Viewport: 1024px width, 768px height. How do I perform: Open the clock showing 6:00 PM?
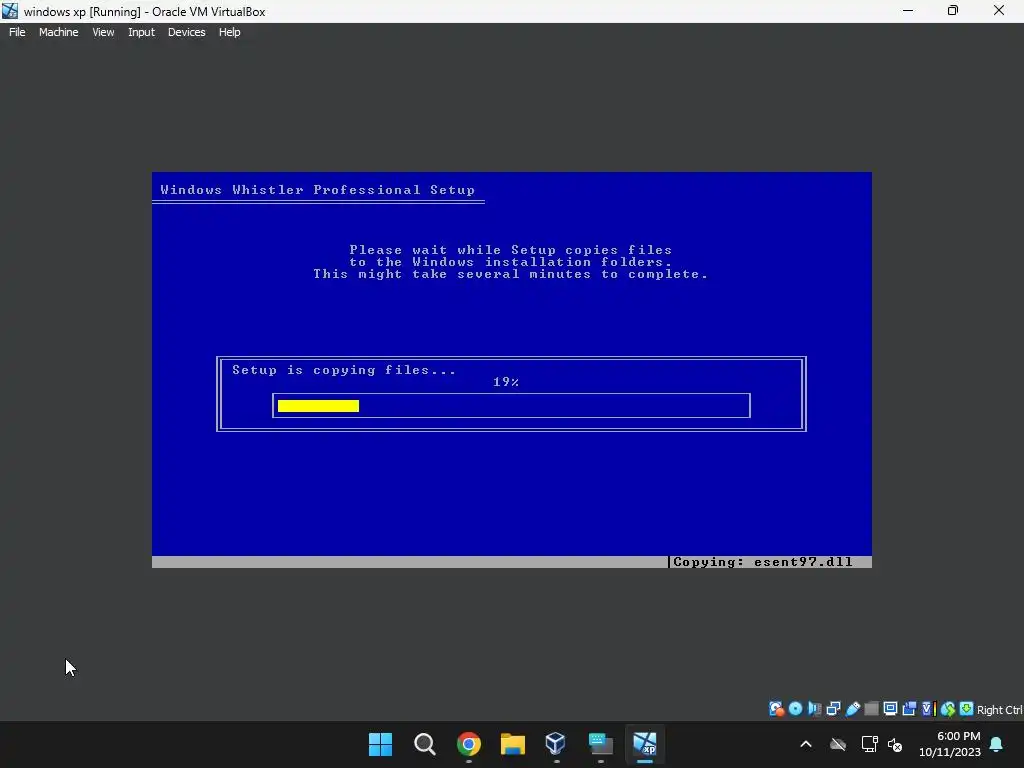point(950,744)
